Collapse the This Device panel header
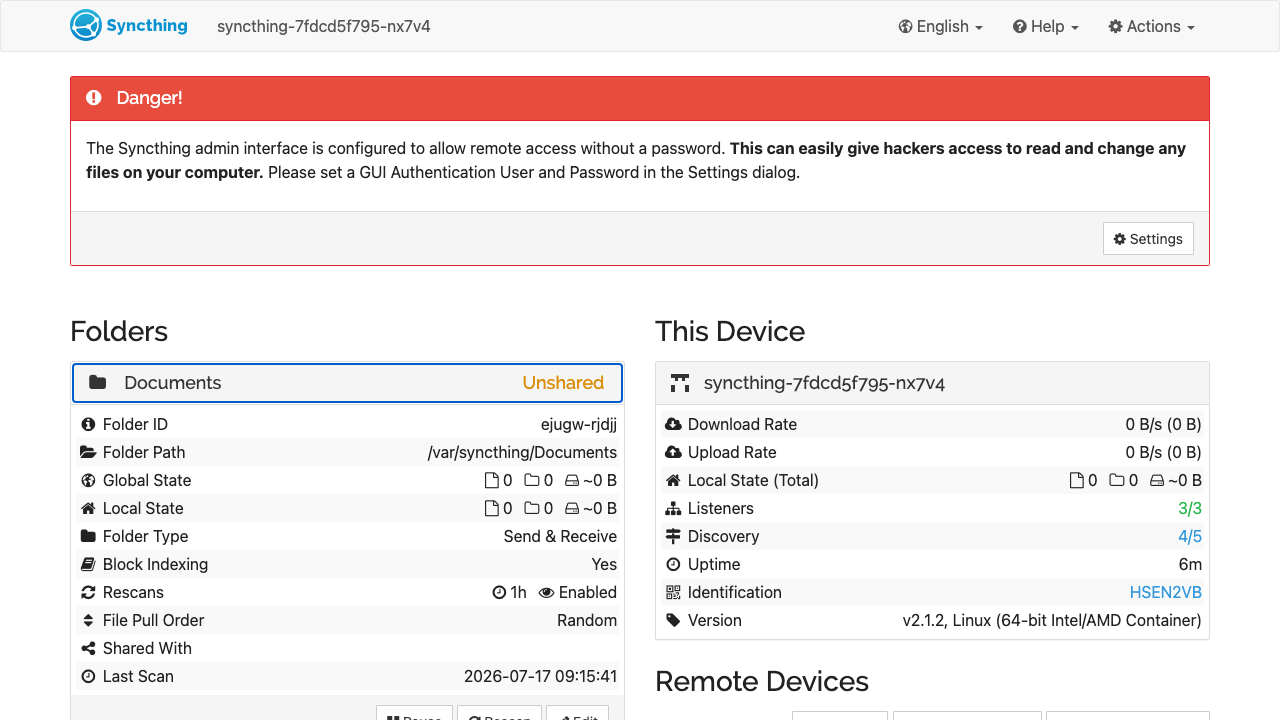The image size is (1280, 720). coord(932,383)
